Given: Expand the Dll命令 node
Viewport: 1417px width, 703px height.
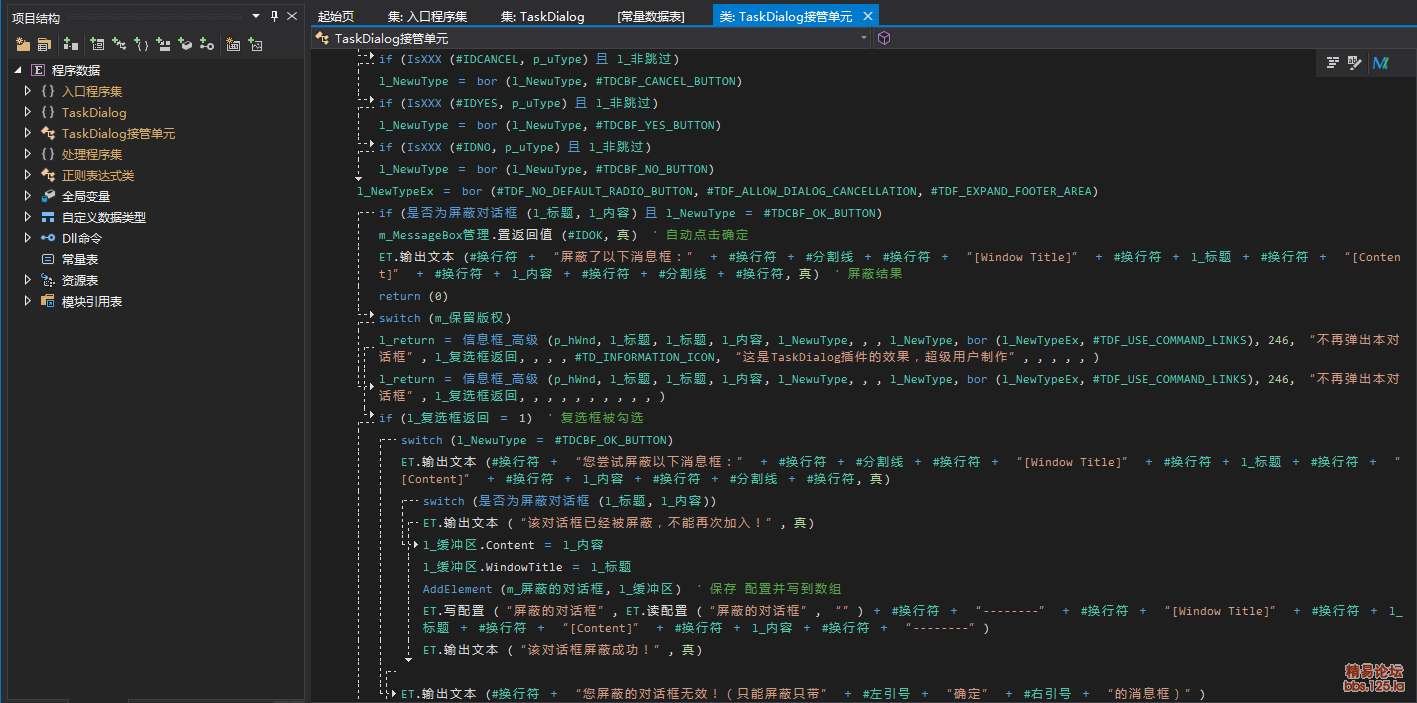Looking at the screenshot, I should [x=28, y=238].
